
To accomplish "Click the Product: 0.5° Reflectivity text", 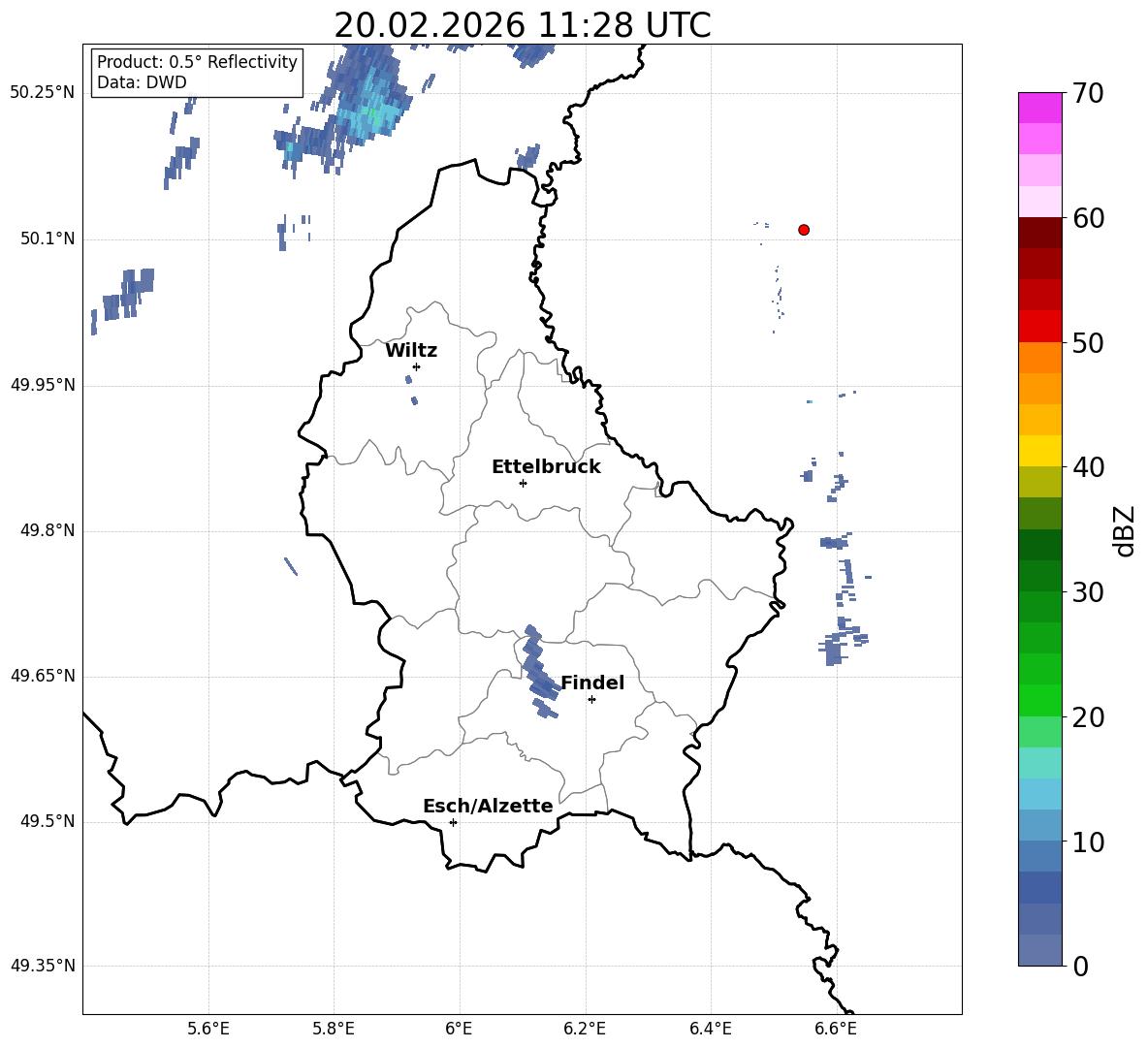I will pyautogui.click(x=197, y=62).
